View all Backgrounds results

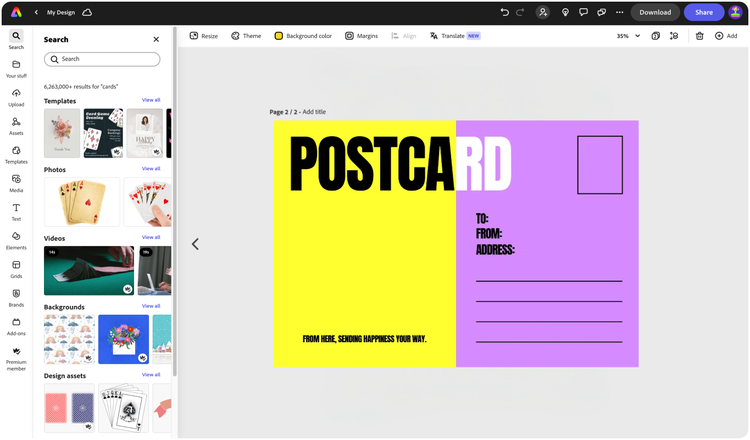click(151, 306)
